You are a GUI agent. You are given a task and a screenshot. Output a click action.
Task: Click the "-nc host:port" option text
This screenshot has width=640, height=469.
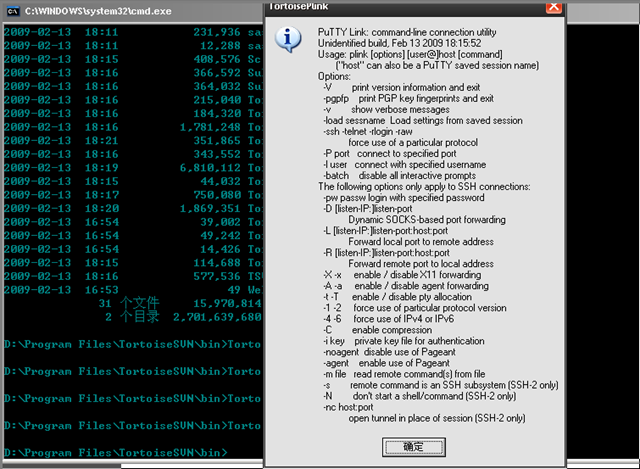click(x=349, y=407)
